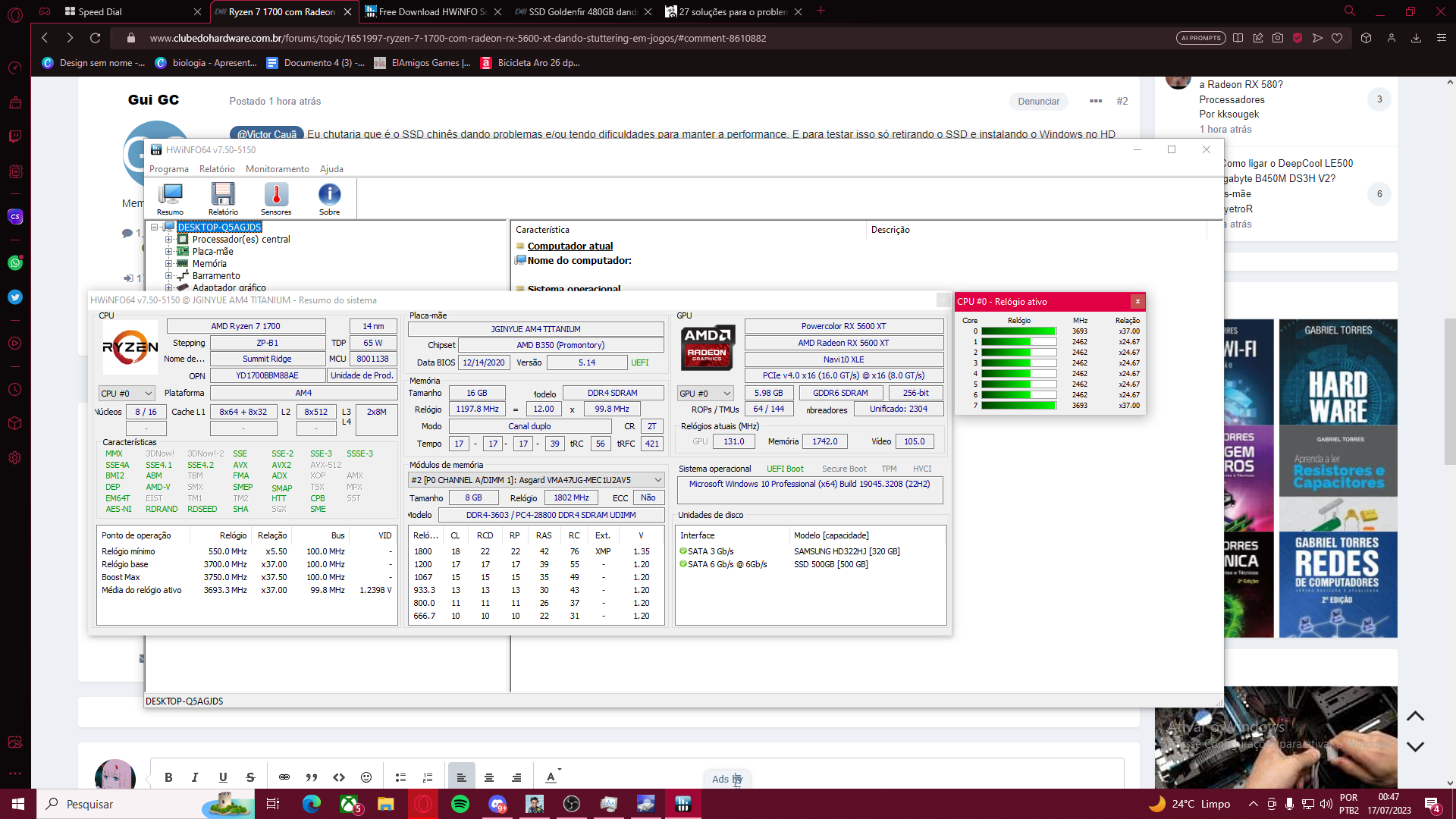Open the Sensores thermometer tool
The height and width of the screenshot is (819, 1456).
tap(276, 199)
